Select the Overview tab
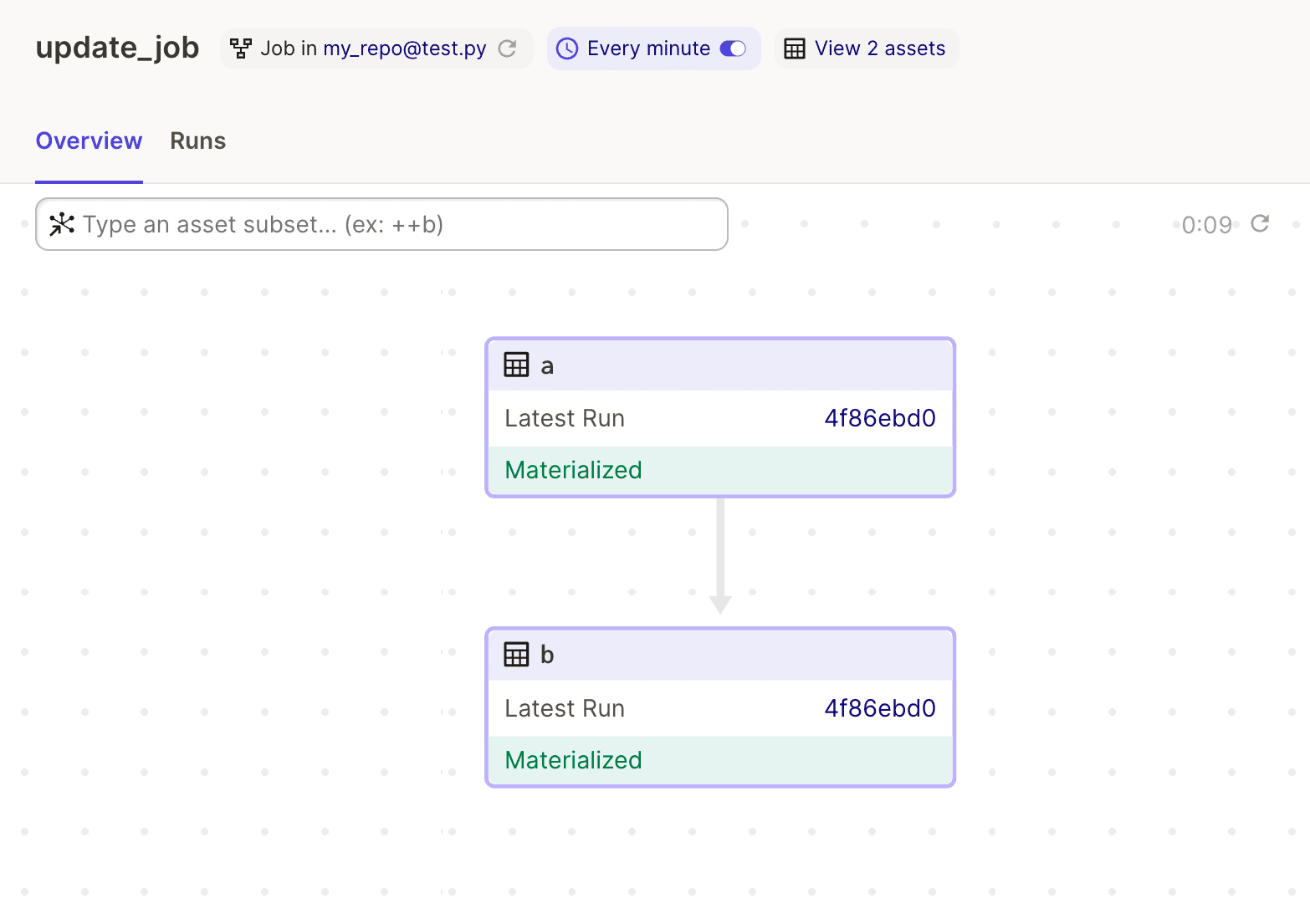The width and height of the screenshot is (1310, 924). point(89,140)
